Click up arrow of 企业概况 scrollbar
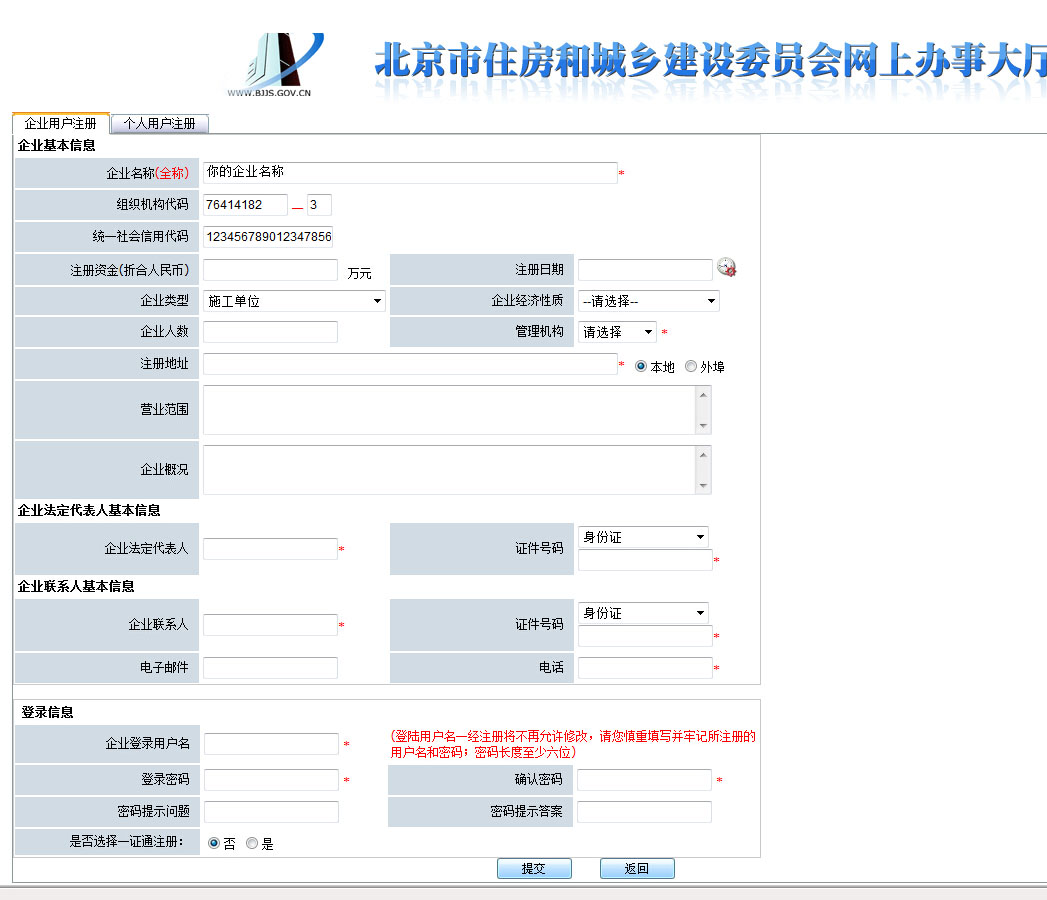1047x900 pixels. (x=703, y=455)
